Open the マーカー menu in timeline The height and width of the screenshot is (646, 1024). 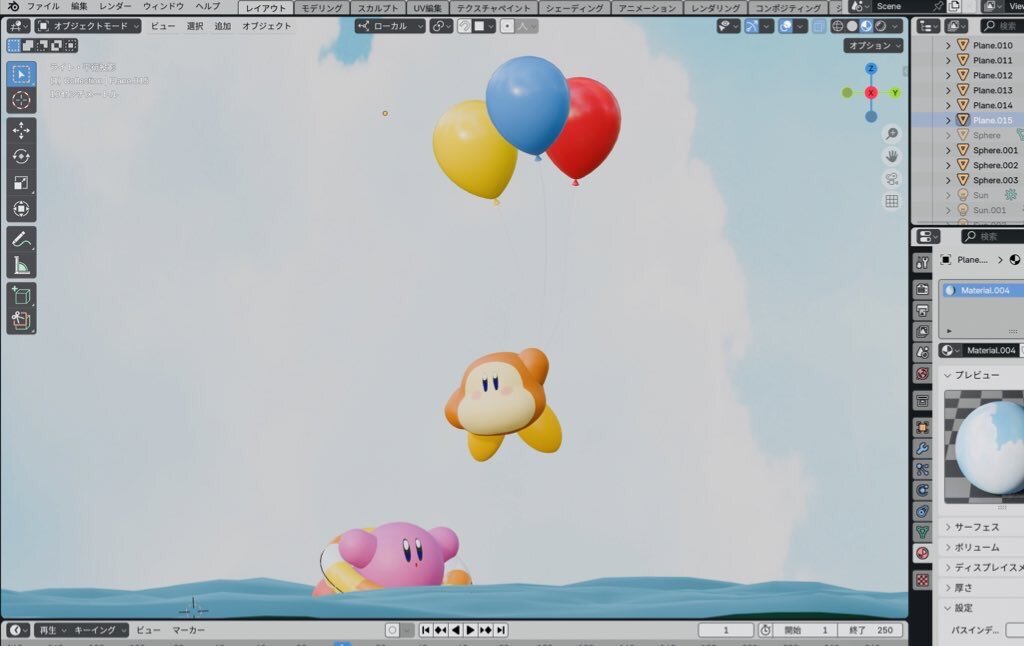188,630
